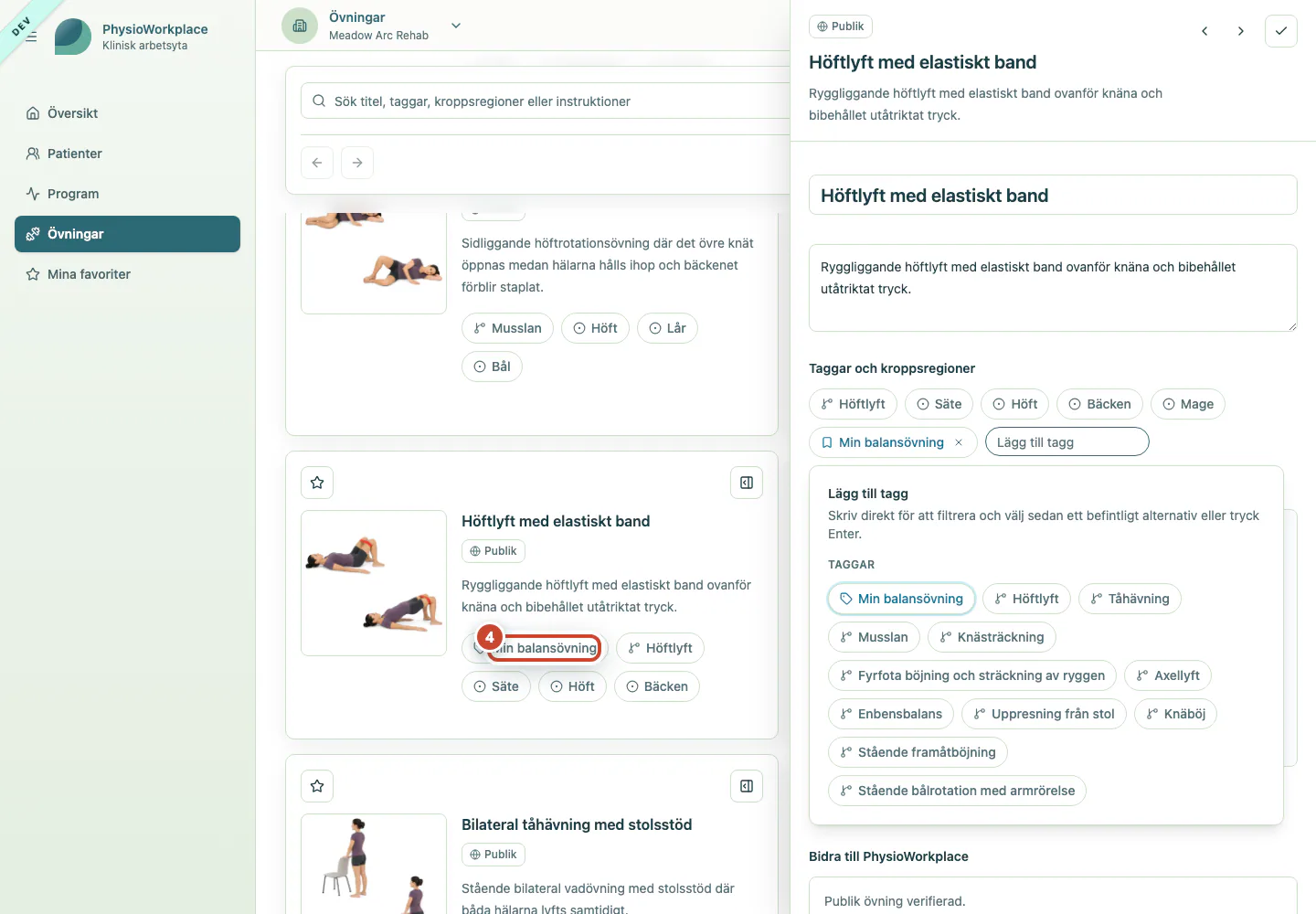Favorite the Bilateral tåhävning med stolsstöd card
Image resolution: width=1316 pixels, height=914 pixels.
coord(317,786)
